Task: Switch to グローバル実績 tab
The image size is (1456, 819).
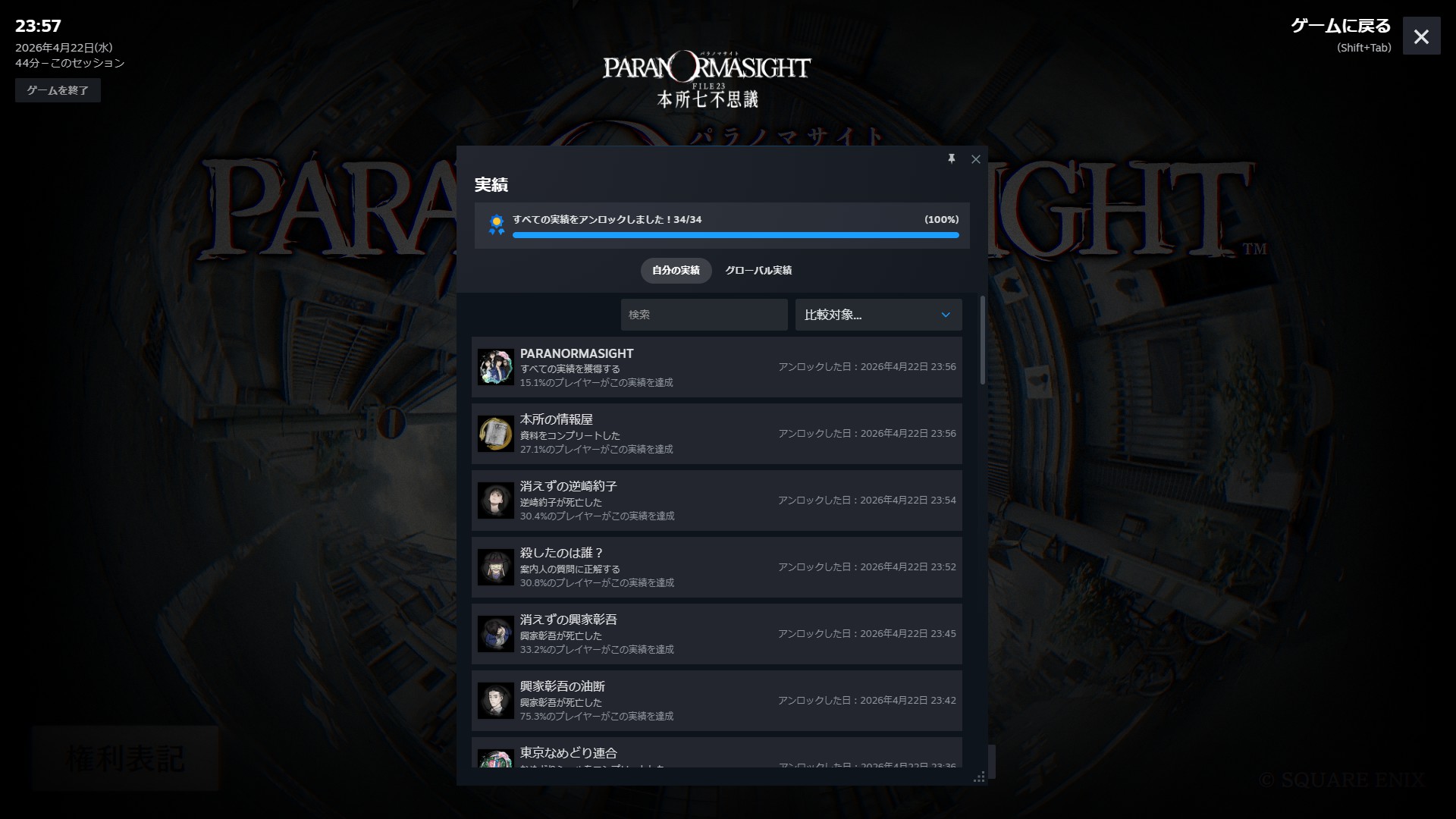Action: coord(758,271)
